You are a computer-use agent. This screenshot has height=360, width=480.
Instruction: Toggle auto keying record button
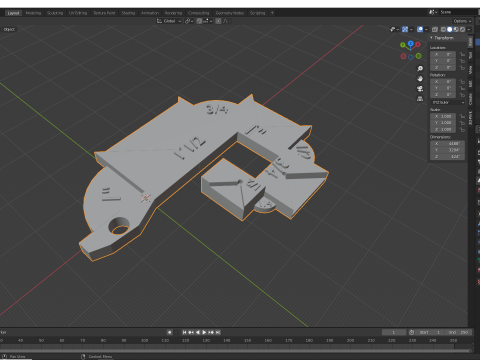169,332
